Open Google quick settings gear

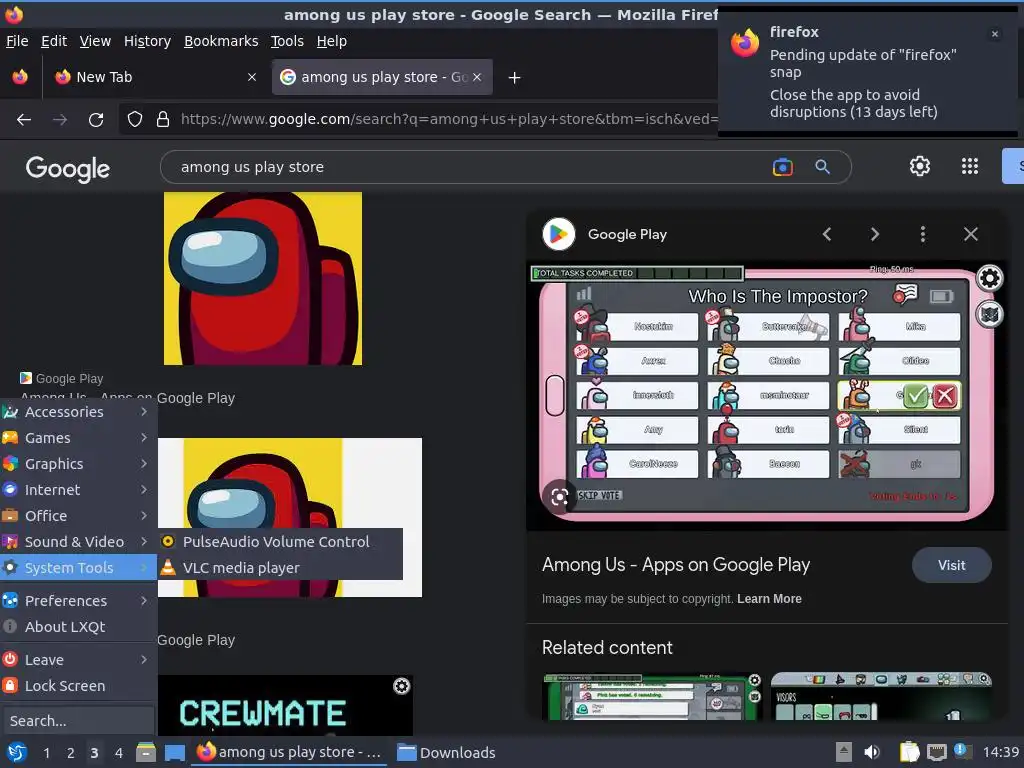(x=920, y=167)
